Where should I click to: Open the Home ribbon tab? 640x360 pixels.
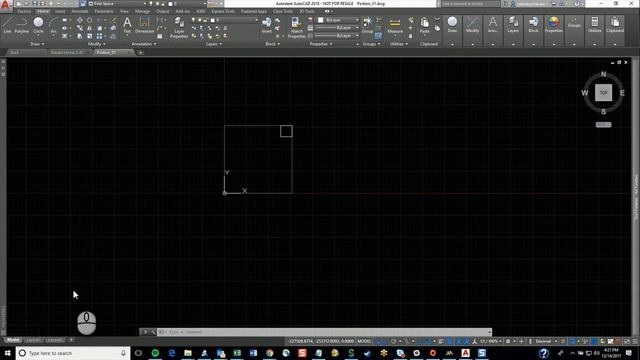click(x=43, y=11)
